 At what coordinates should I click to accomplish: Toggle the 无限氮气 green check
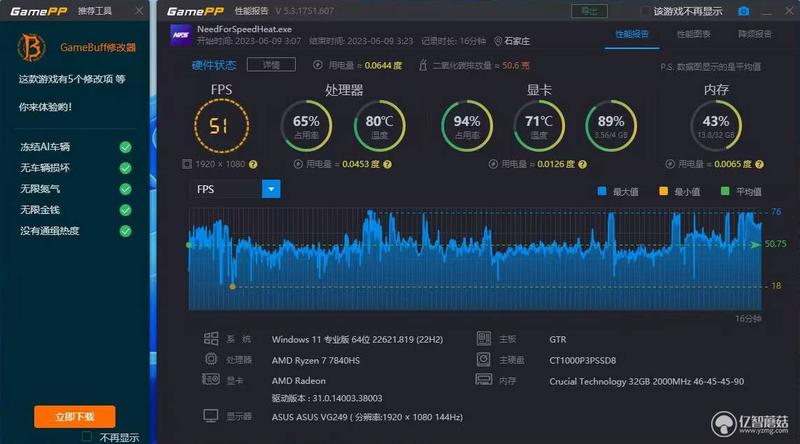coord(126,189)
